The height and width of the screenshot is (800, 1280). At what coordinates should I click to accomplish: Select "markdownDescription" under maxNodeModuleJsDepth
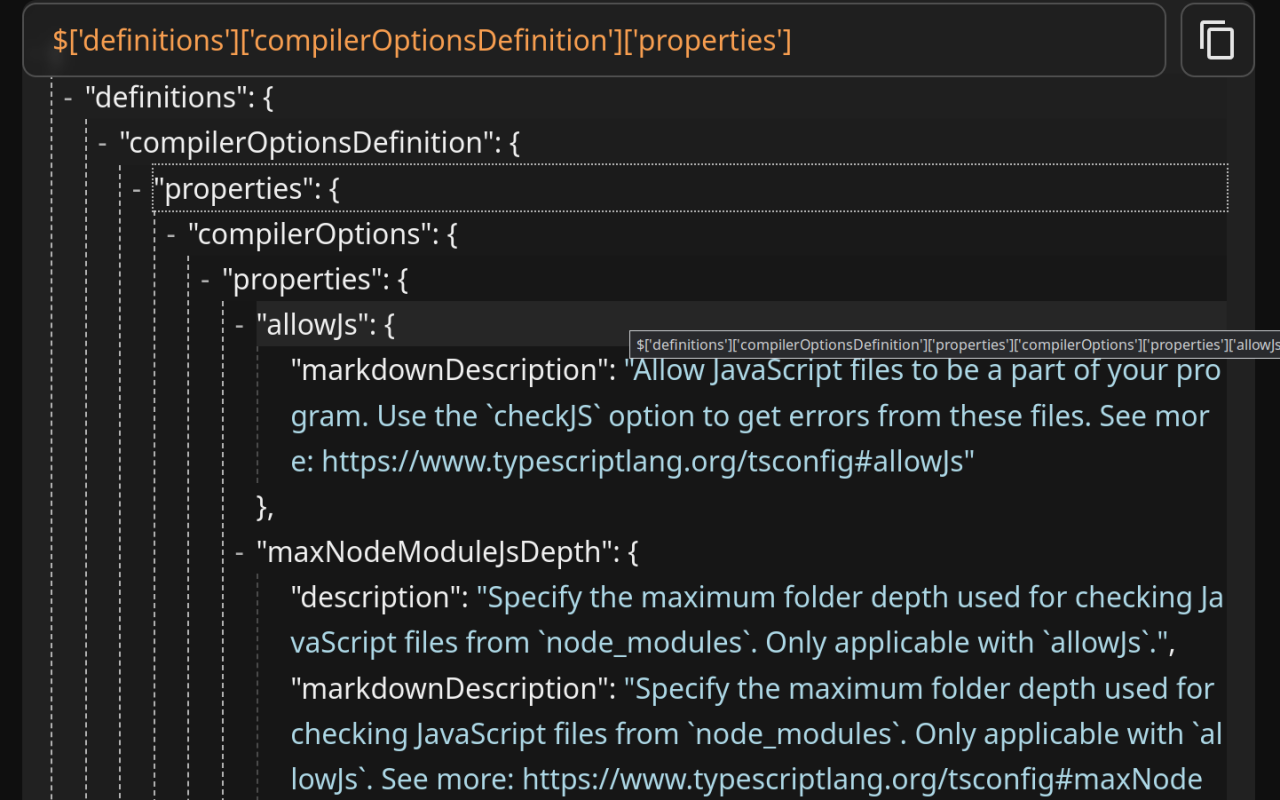(x=448, y=688)
